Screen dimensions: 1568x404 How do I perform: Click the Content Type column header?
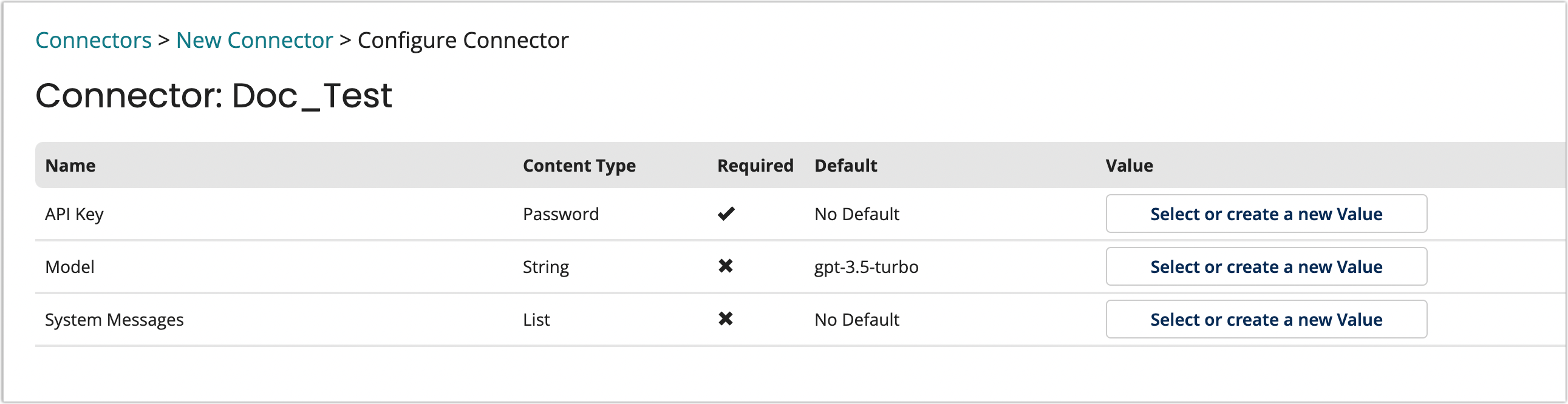point(579,166)
